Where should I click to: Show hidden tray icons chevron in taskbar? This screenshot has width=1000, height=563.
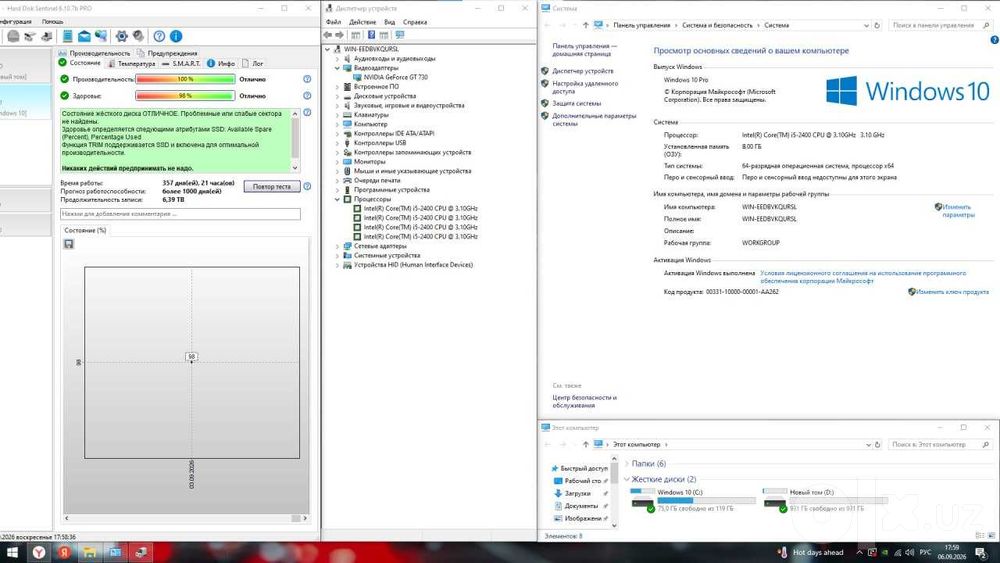(859, 552)
